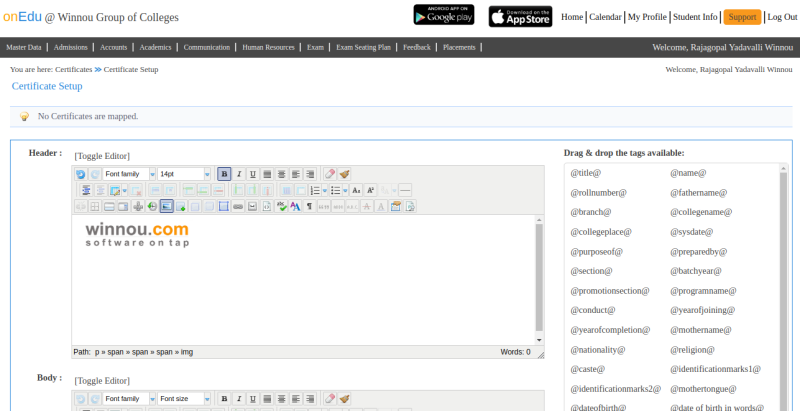Toggle Italic in the Header editor toolbar
800x411 pixels.
pyautogui.click(x=238, y=174)
